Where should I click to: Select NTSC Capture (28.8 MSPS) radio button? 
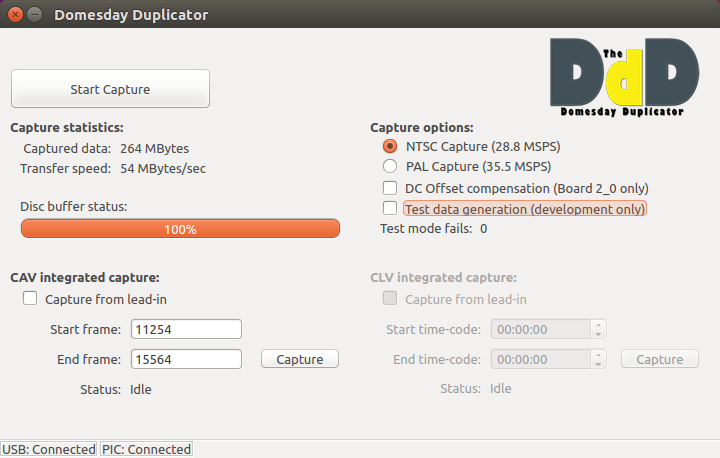coord(390,147)
